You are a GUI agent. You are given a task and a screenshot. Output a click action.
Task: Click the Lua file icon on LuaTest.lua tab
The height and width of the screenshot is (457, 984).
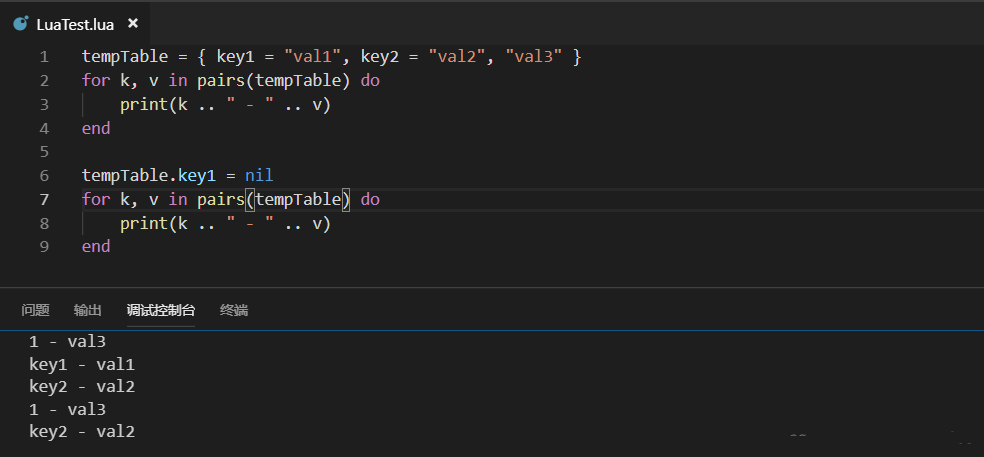[x=21, y=24]
